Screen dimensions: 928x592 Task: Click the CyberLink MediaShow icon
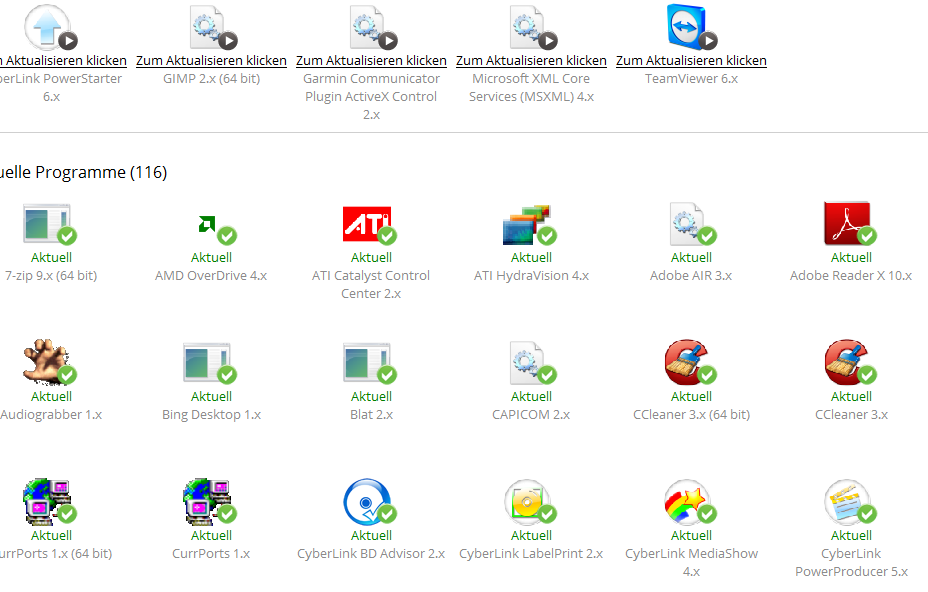point(688,503)
